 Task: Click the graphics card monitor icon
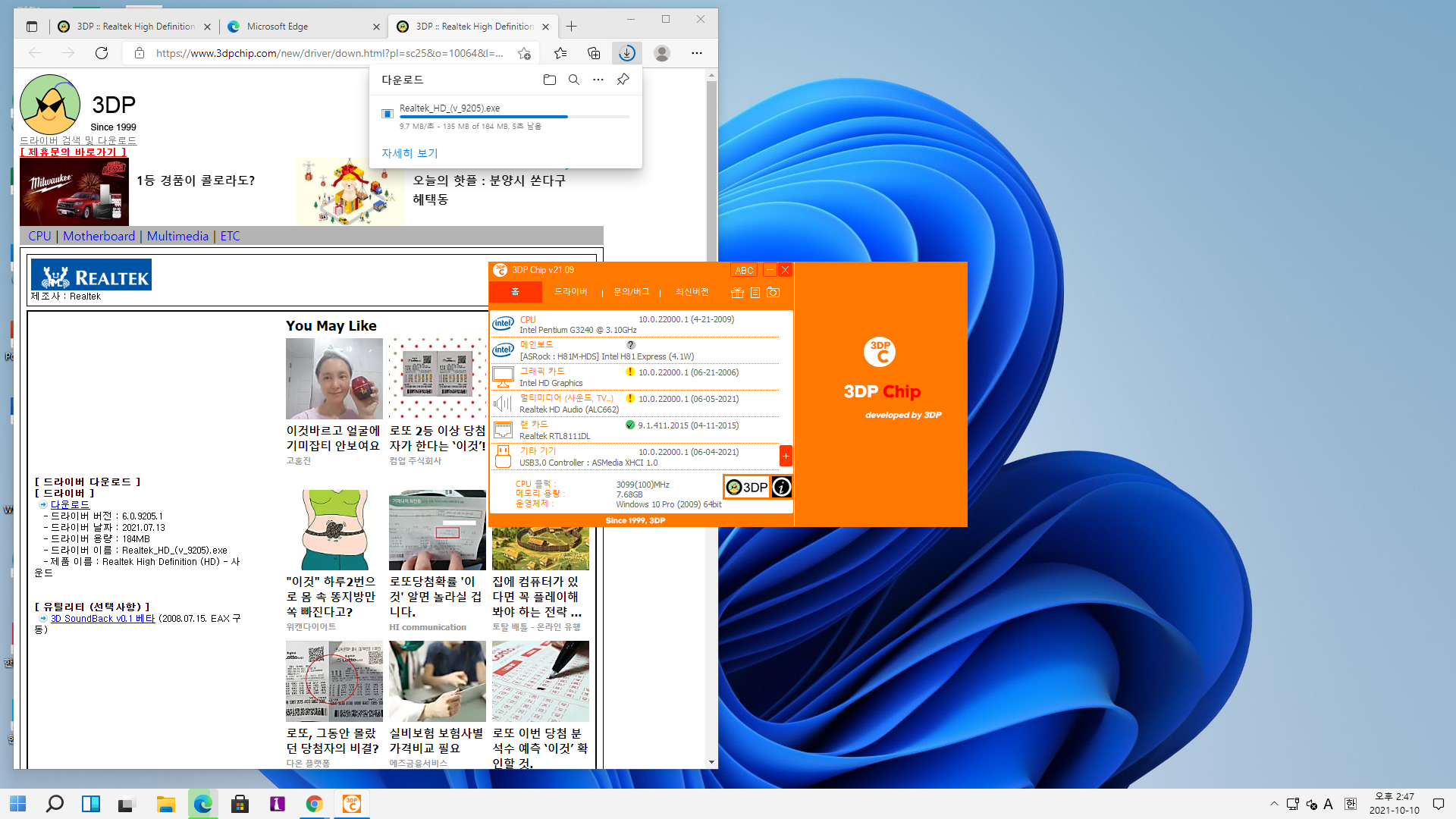click(x=503, y=377)
